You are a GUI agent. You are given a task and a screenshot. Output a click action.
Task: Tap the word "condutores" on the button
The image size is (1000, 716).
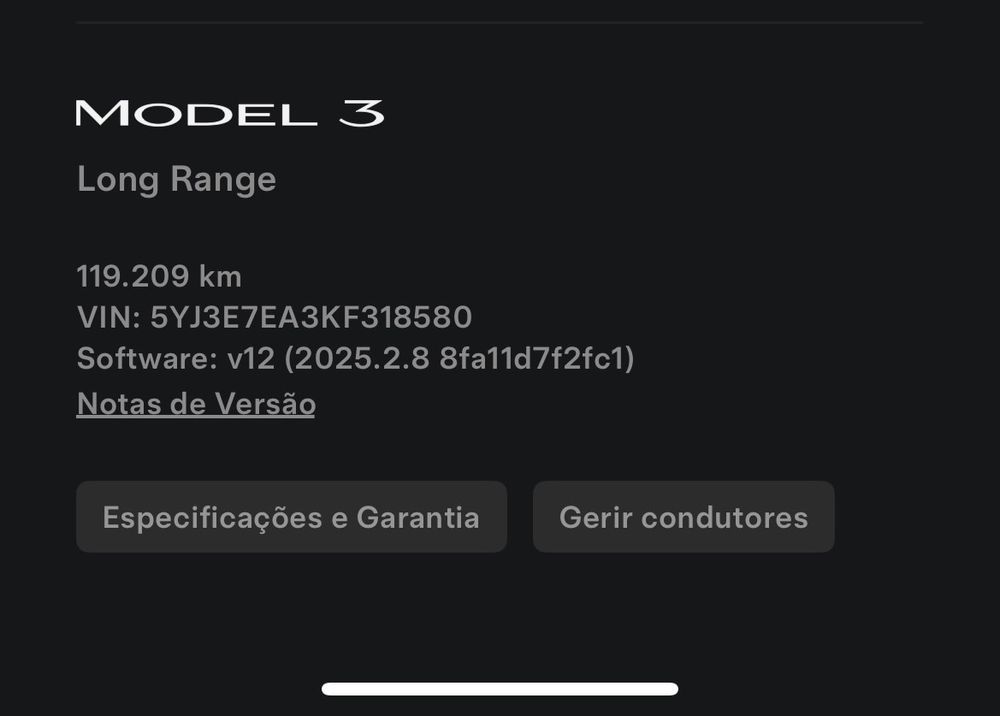tap(724, 517)
